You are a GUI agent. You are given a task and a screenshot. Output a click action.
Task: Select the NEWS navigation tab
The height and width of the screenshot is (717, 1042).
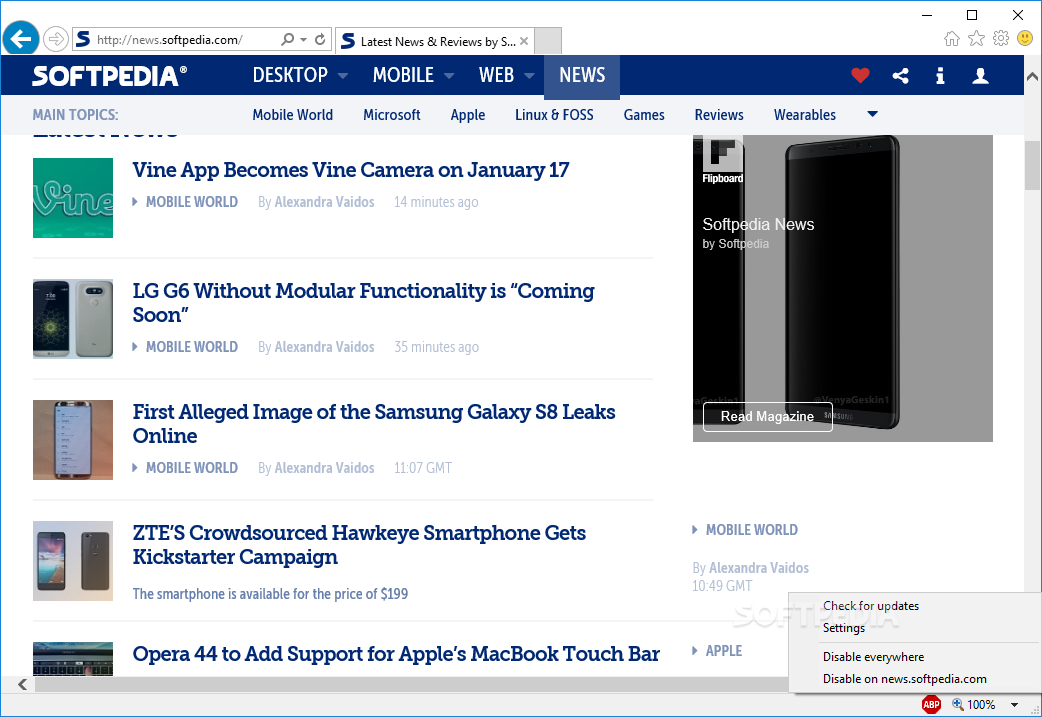[582, 76]
